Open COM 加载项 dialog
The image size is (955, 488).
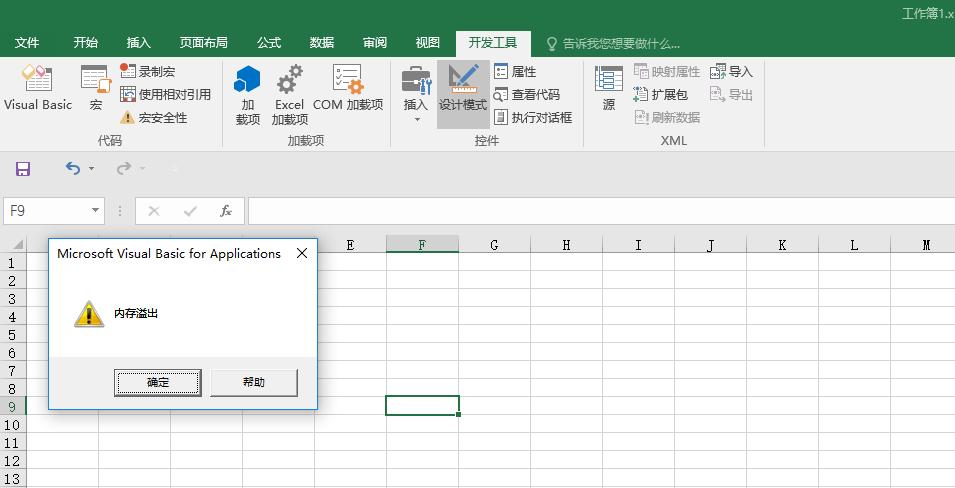(348, 89)
